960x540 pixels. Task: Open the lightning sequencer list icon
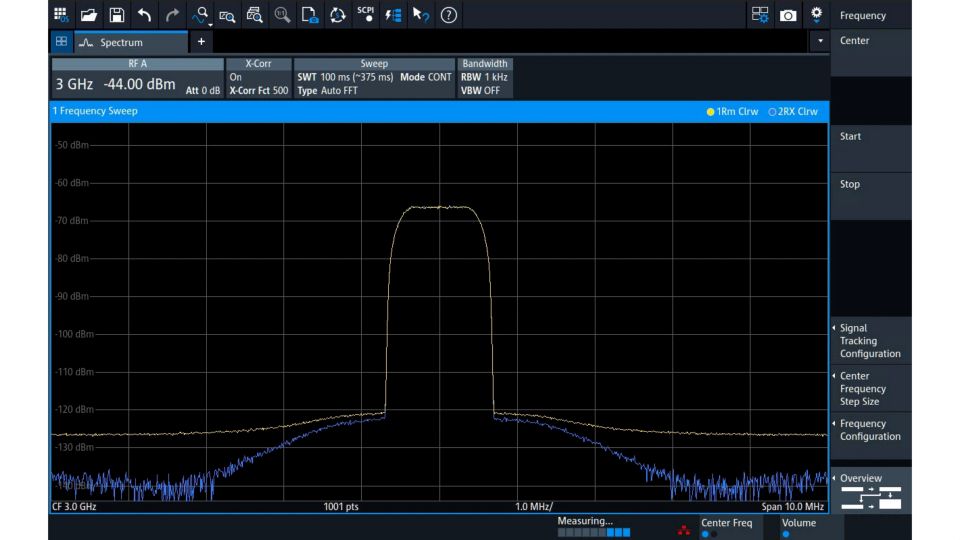pos(393,15)
